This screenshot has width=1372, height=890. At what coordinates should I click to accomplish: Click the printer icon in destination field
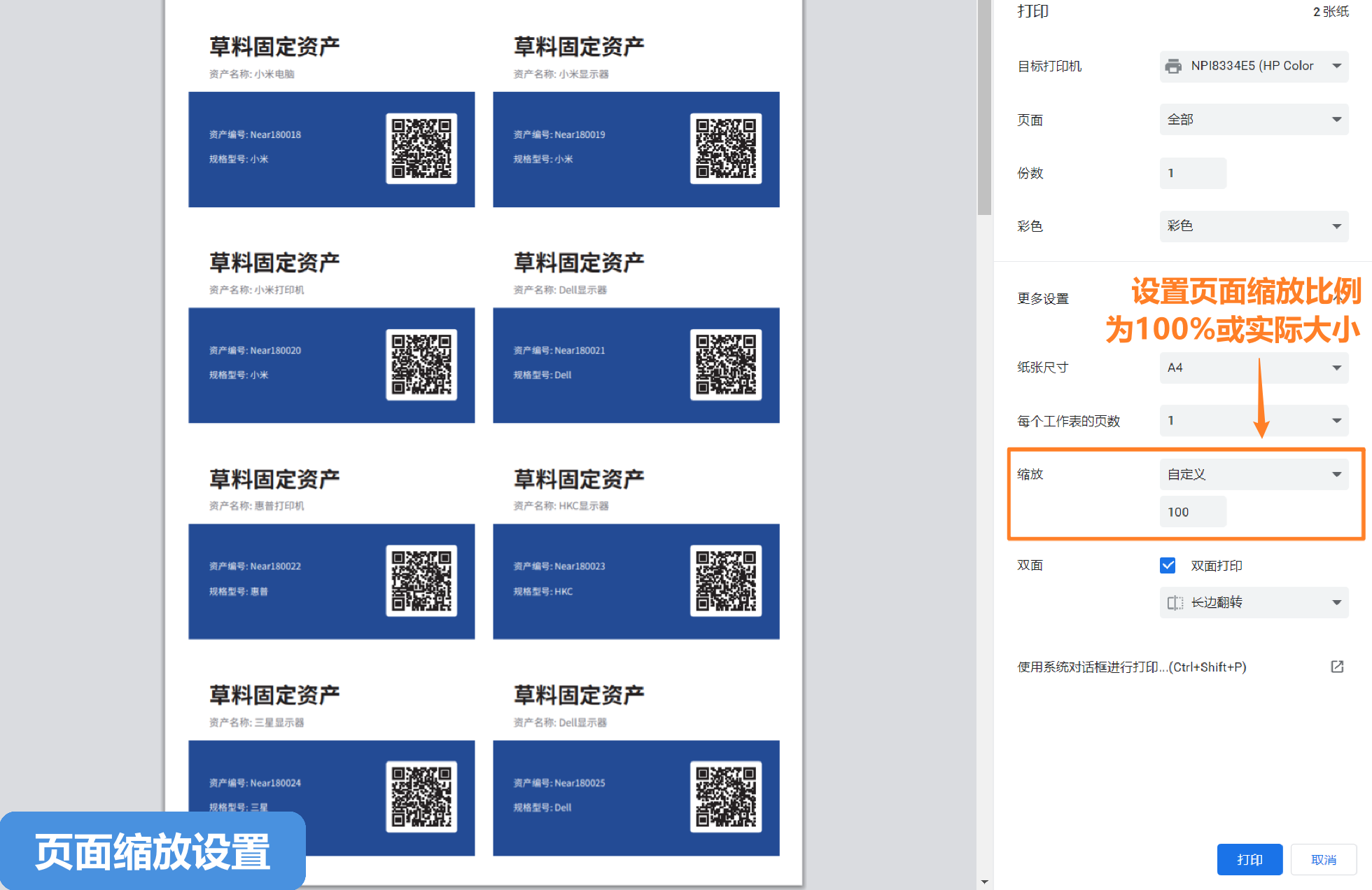click(x=1173, y=66)
